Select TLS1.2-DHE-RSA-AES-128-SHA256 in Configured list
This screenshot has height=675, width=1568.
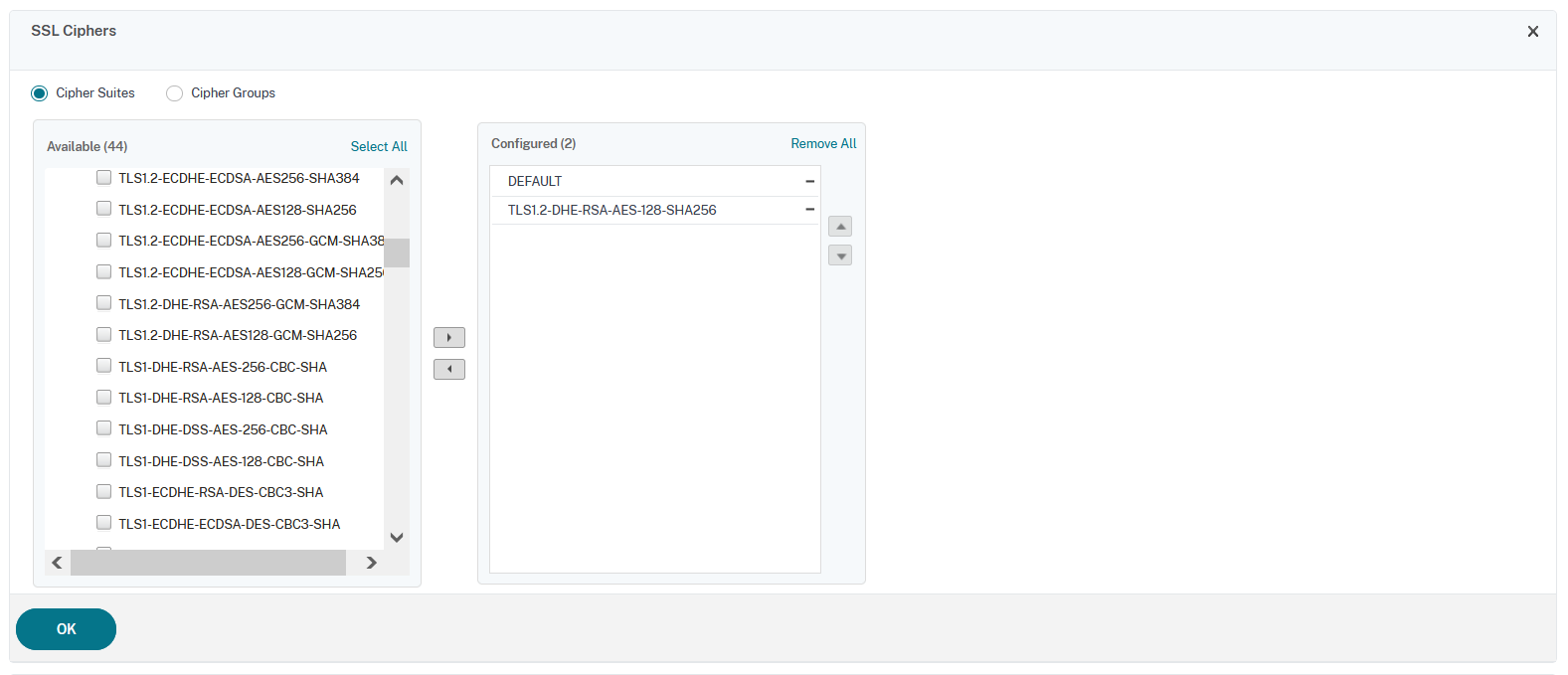(x=655, y=210)
